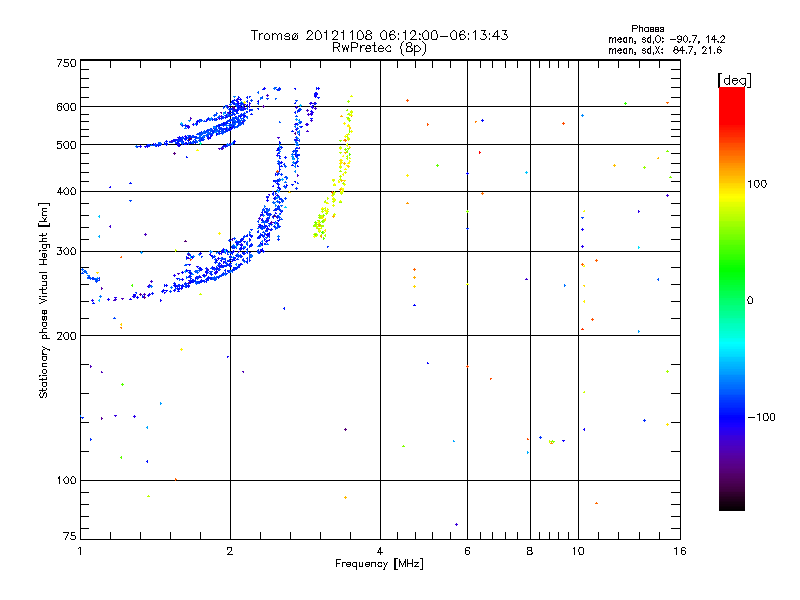Click the black bottom of the colorbar
The width and height of the screenshot is (800, 600).
732,503
